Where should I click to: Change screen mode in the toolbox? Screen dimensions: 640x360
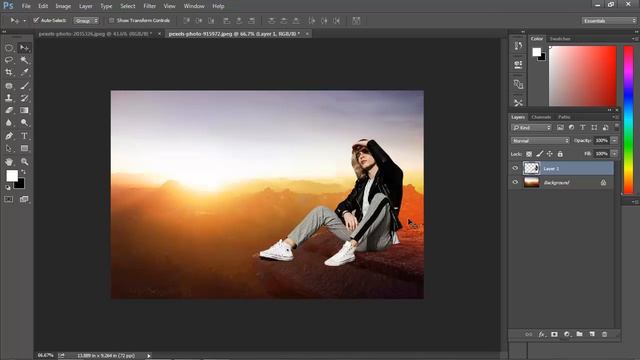coord(24,199)
